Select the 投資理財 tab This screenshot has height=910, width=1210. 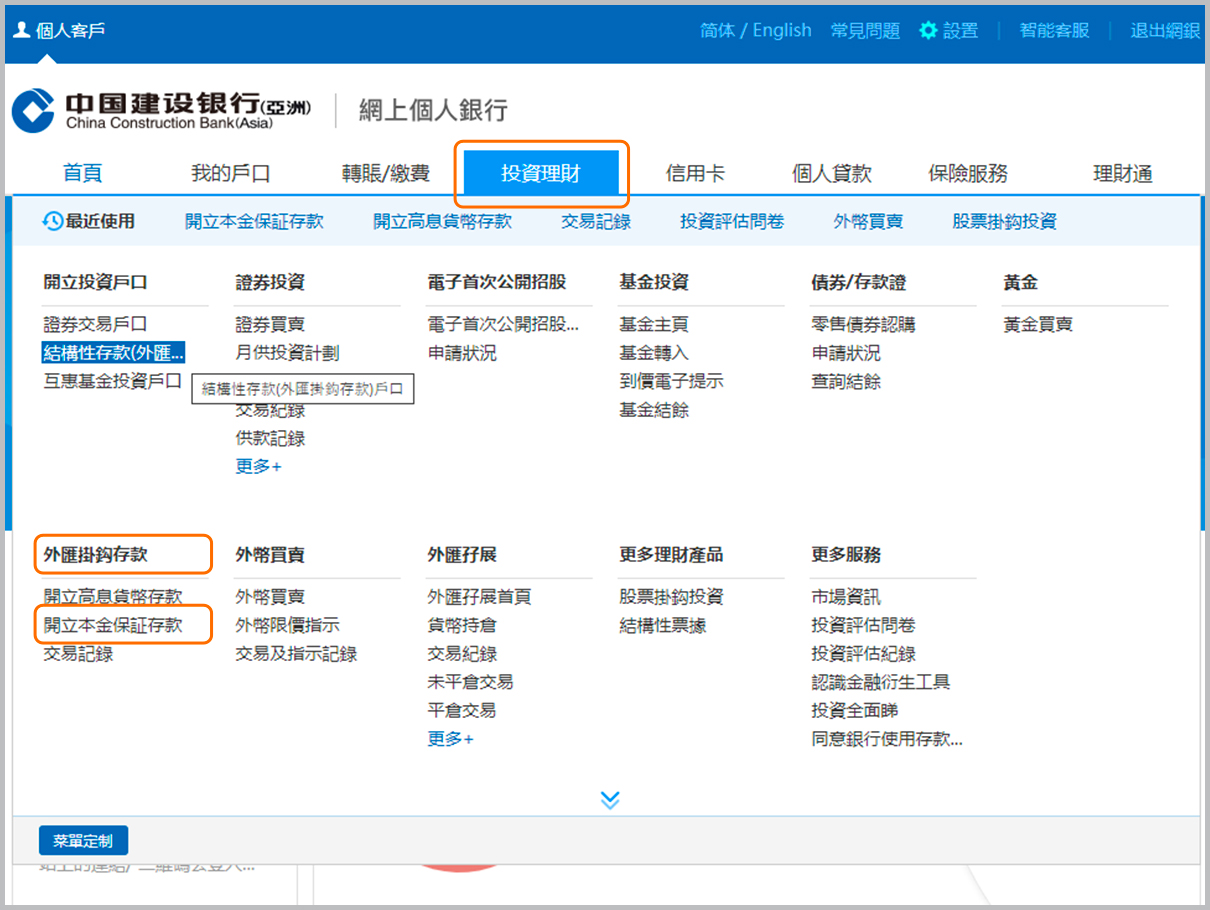click(x=541, y=173)
